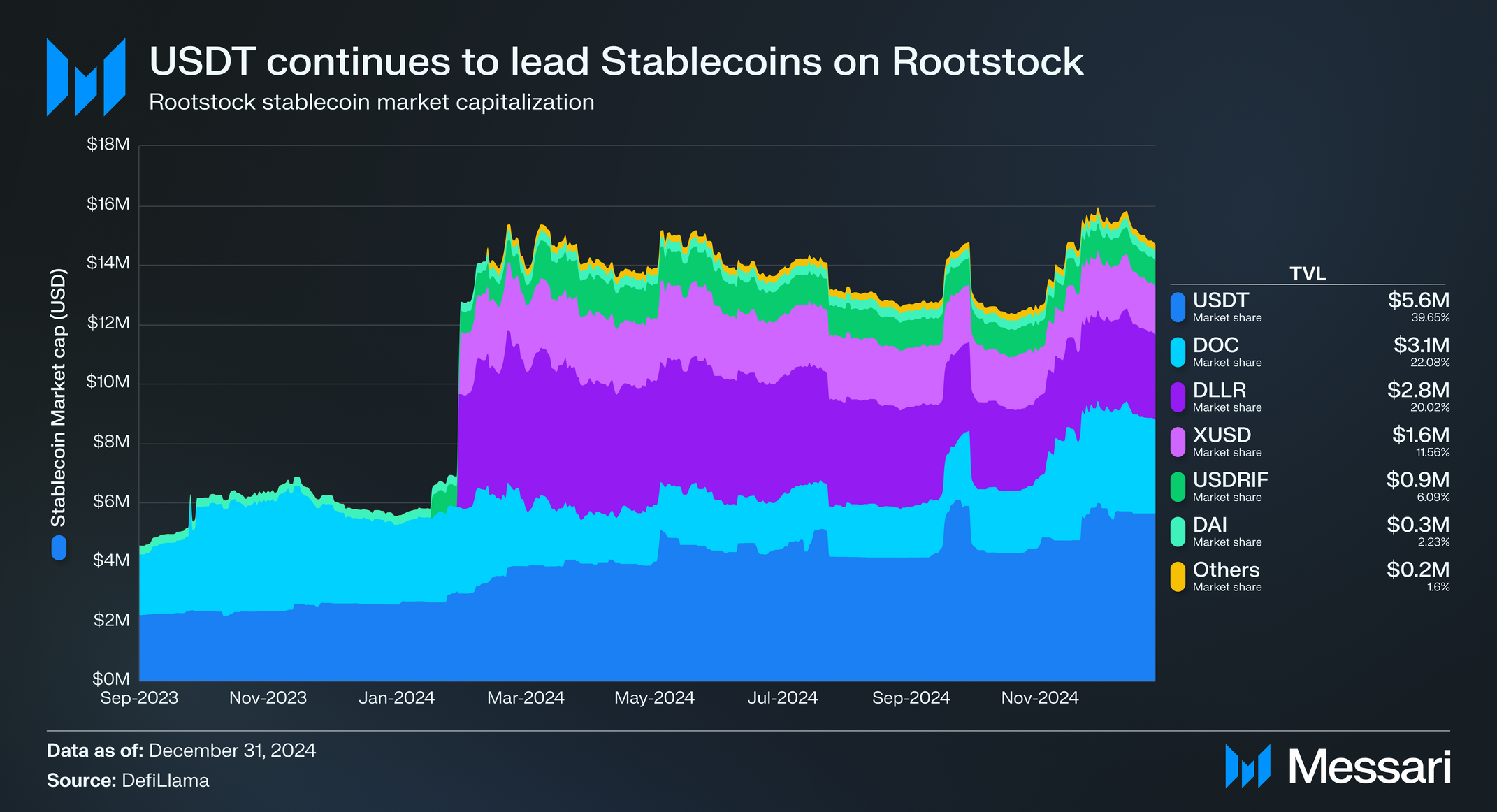Click the '22.08%' market share figure
The image size is (1497, 812).
(1430, 363)
